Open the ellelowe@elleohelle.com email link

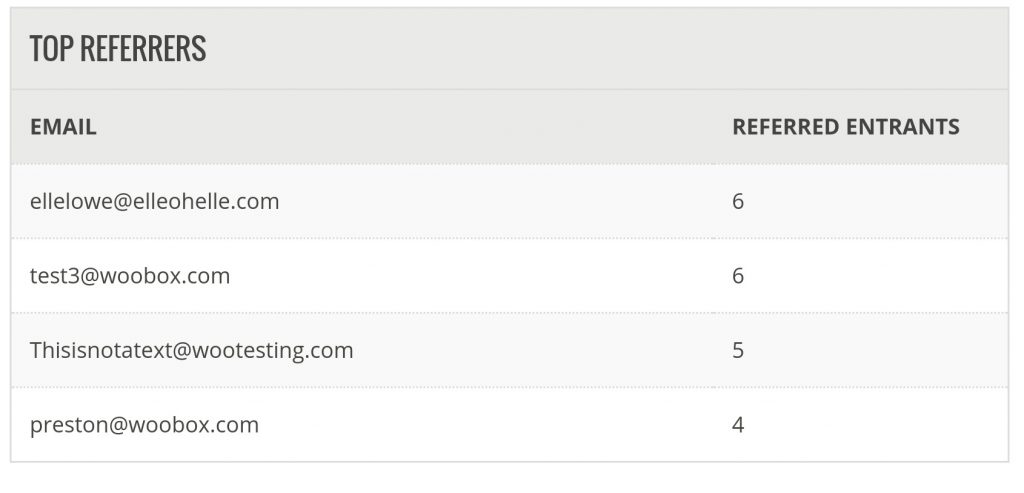click(x=154, y=201)
